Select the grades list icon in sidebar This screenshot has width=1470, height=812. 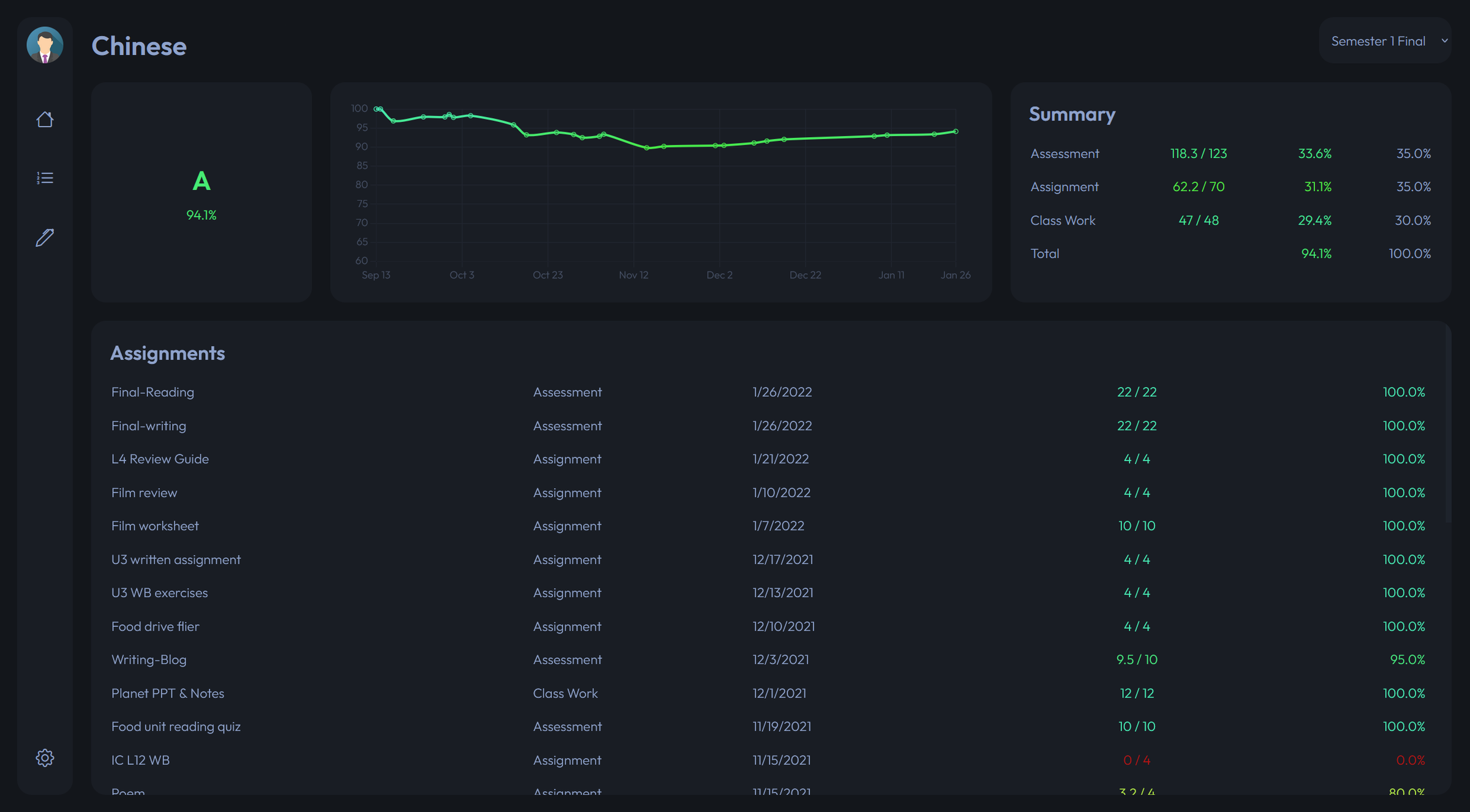click(45, 178)
